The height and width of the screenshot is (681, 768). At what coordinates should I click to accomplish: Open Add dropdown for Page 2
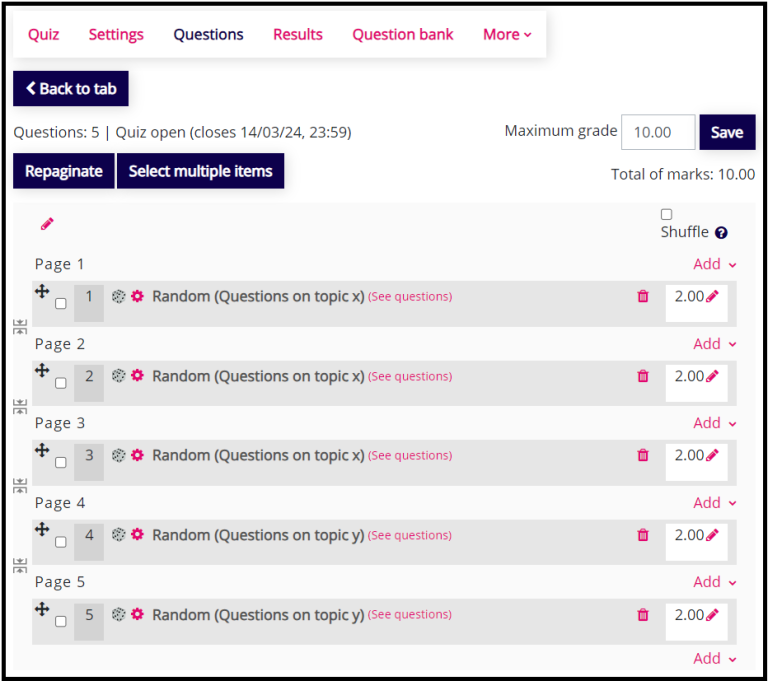(x=715, y=344)
